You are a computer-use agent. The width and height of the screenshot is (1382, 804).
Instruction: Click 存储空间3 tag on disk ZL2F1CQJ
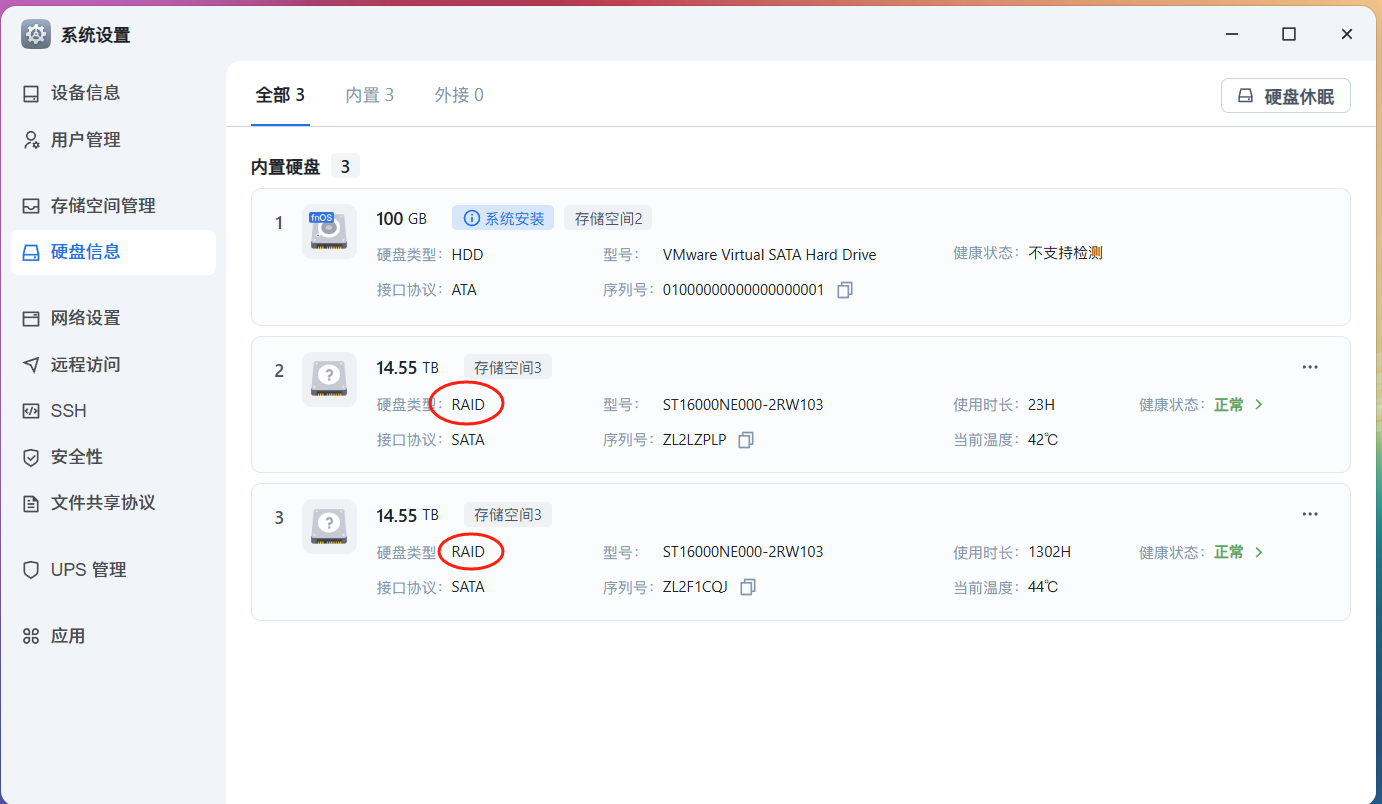508,515
